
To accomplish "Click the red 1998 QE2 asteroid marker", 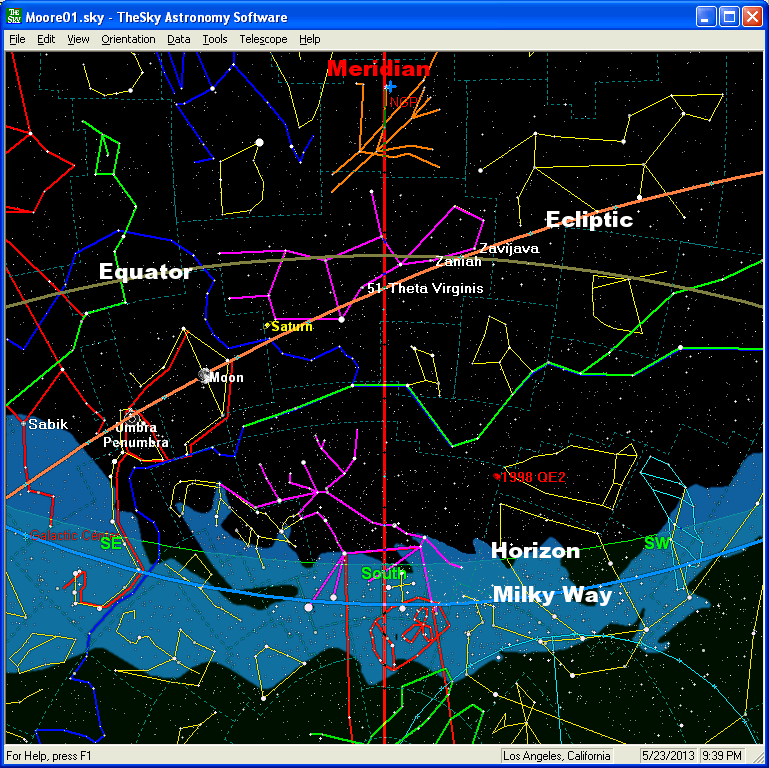I will [x=496, y=477].
